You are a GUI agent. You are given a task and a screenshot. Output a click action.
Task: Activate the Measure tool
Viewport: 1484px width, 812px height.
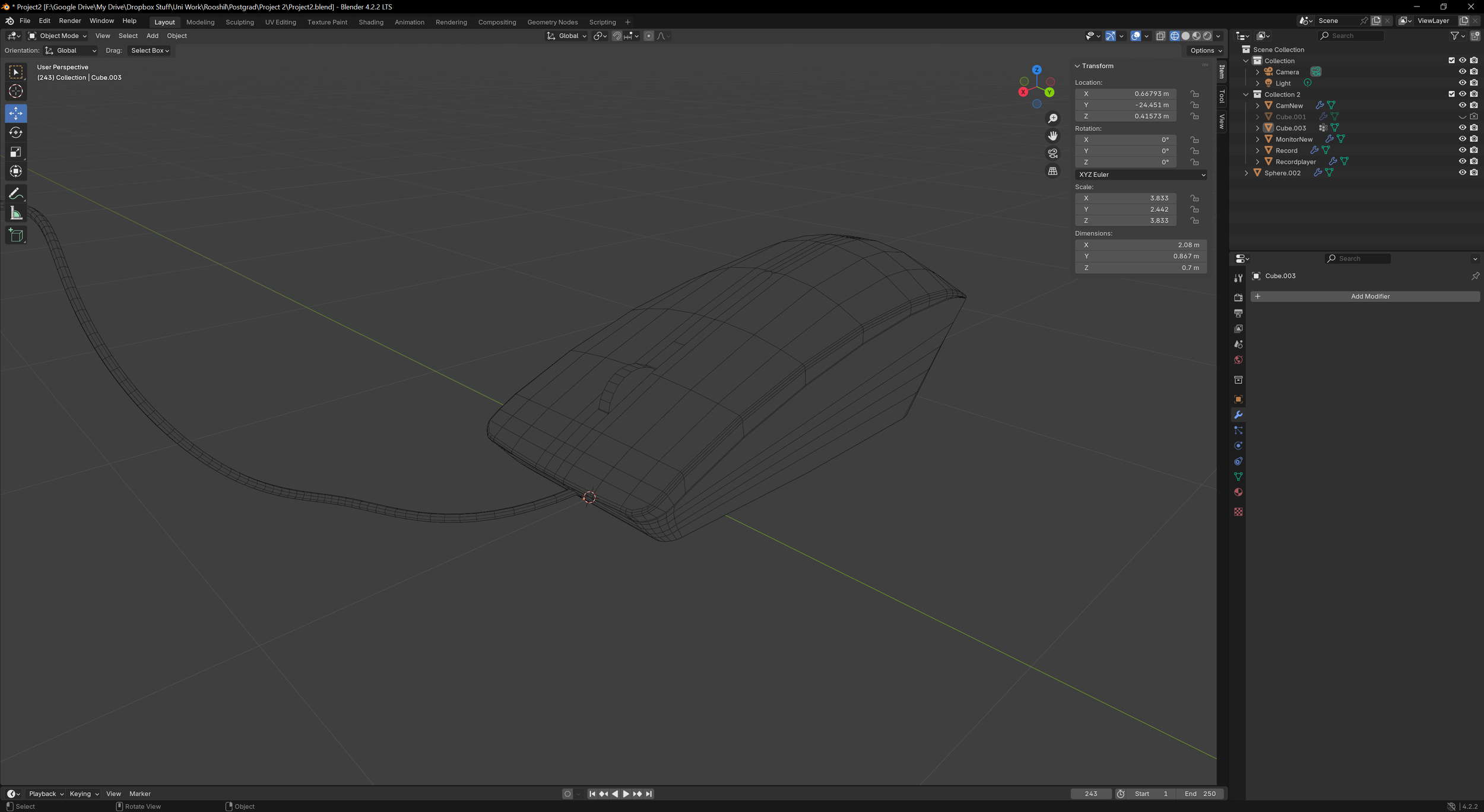coord(16,214)
